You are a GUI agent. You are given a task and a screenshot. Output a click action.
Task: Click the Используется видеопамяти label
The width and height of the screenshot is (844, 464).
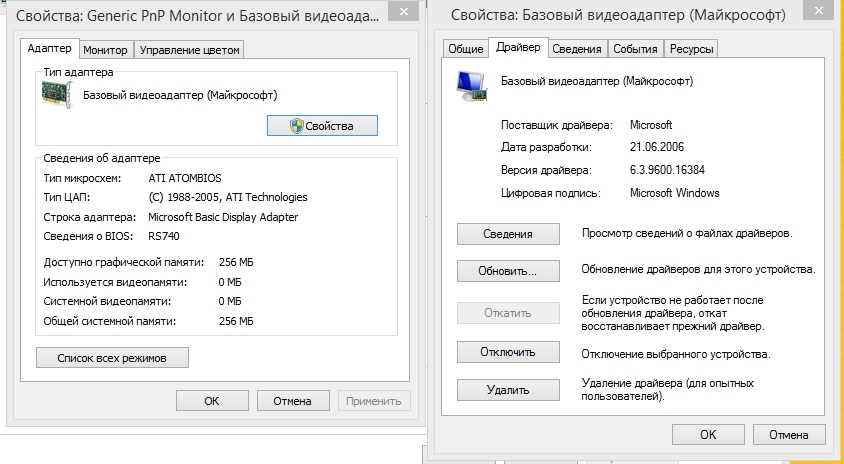pos(115,282)
